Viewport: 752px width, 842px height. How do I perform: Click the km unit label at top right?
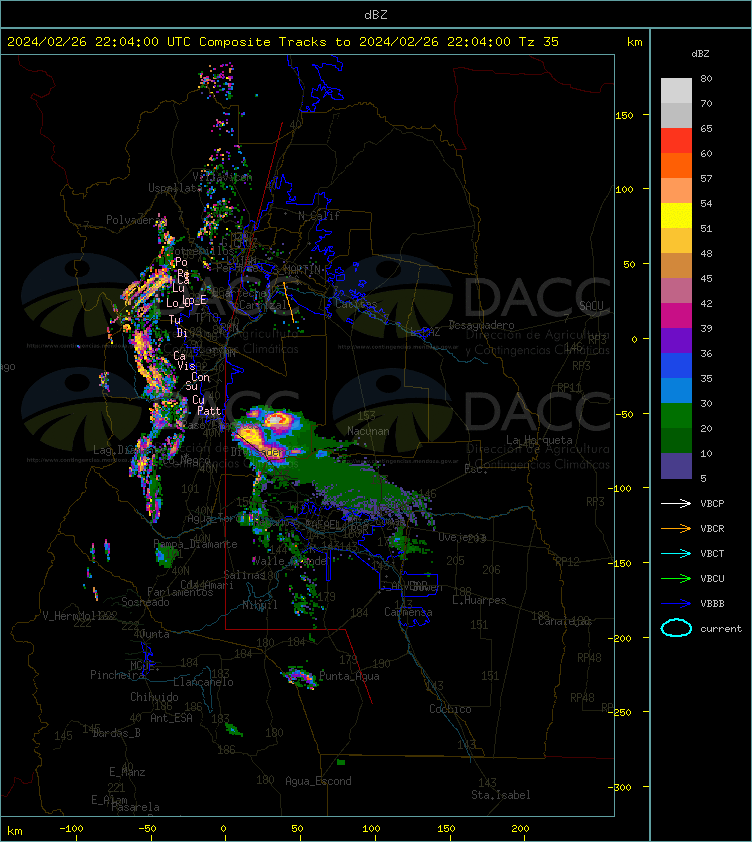634,42
